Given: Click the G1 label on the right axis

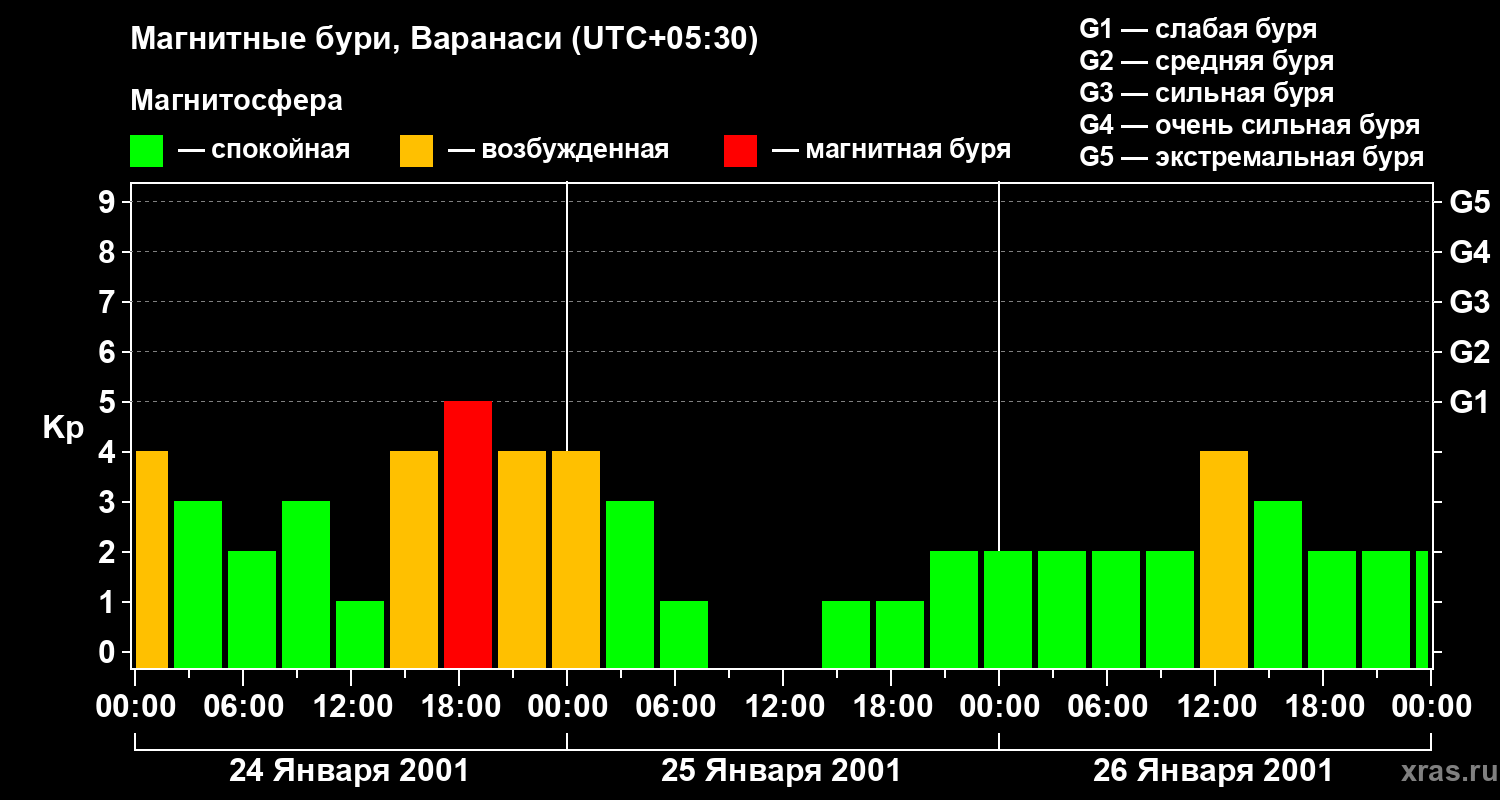Looking at the screenshot, I should [x=1469, y=402].
